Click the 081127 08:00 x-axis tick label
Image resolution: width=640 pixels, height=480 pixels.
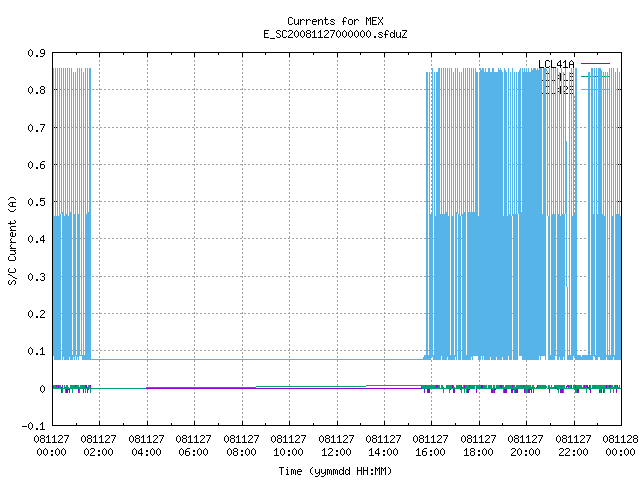pyautogui.click(x=241, y=446)
